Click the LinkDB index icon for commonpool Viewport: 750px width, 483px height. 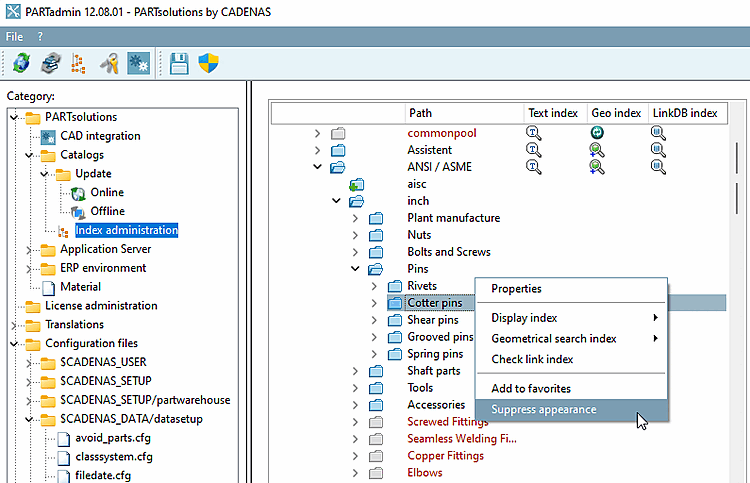658,133
